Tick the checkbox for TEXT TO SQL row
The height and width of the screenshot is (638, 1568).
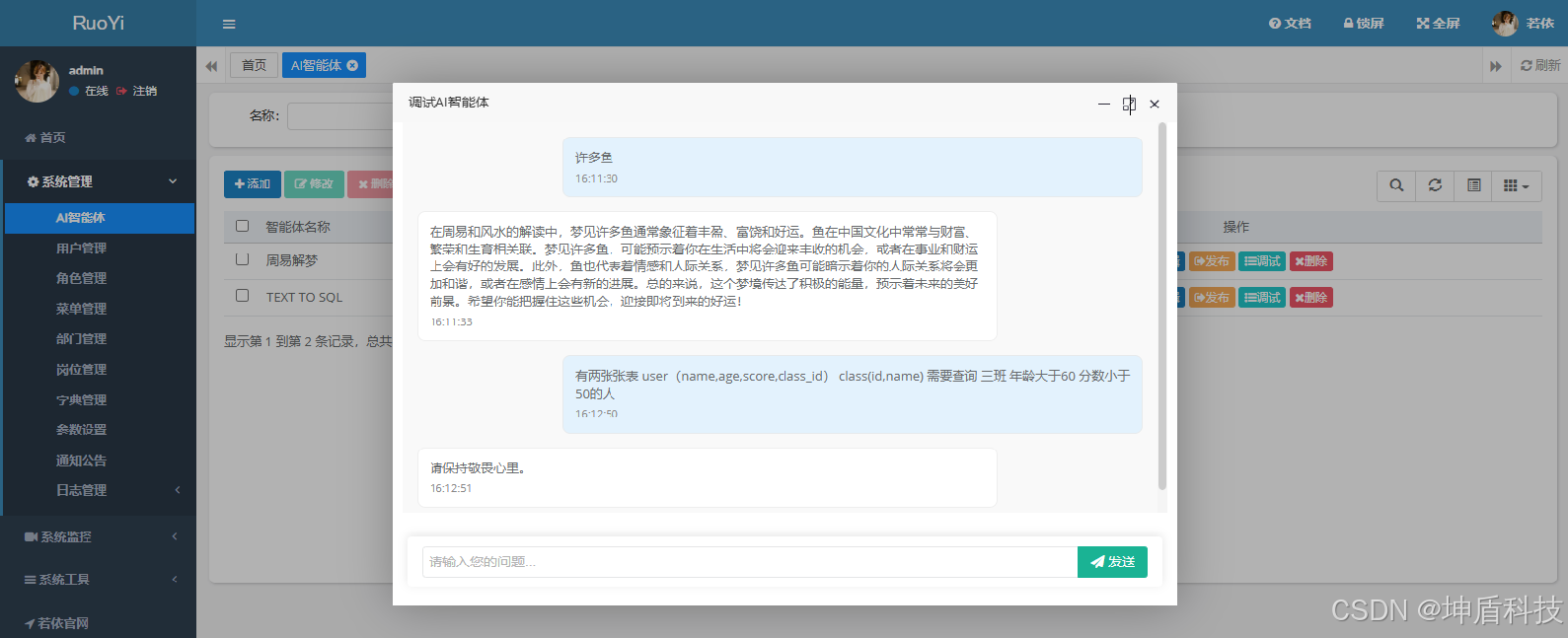pos(242,295)
